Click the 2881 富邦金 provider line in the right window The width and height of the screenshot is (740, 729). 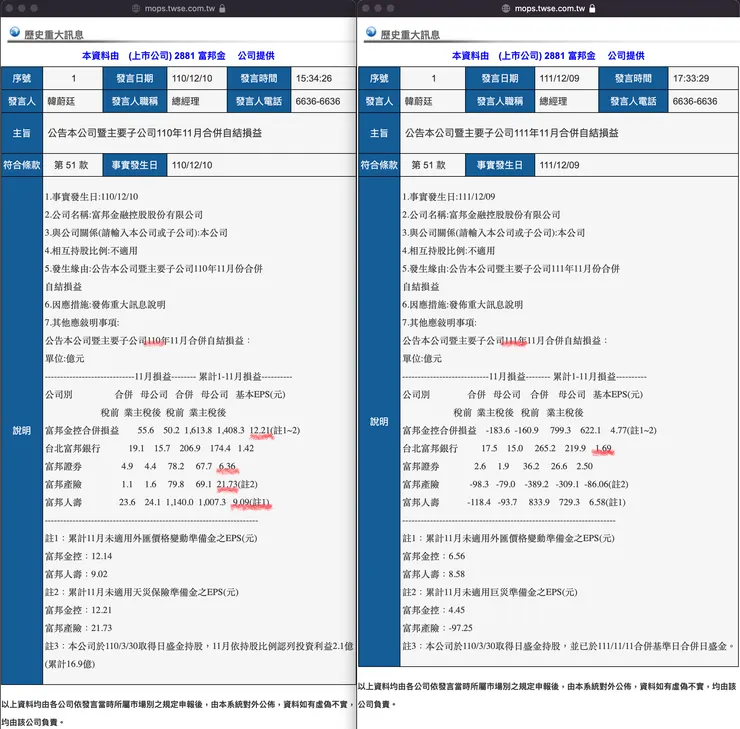coord(548,56)
